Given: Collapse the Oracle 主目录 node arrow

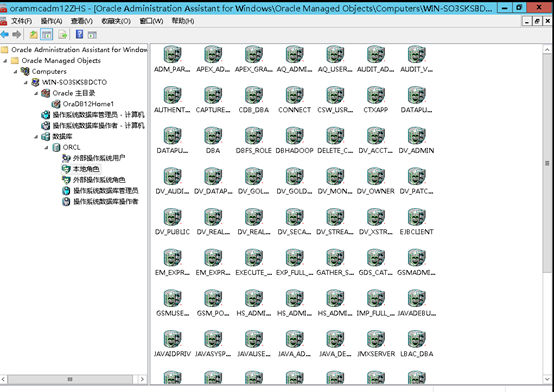Looking at the screenshot, I should click(36, 94).
